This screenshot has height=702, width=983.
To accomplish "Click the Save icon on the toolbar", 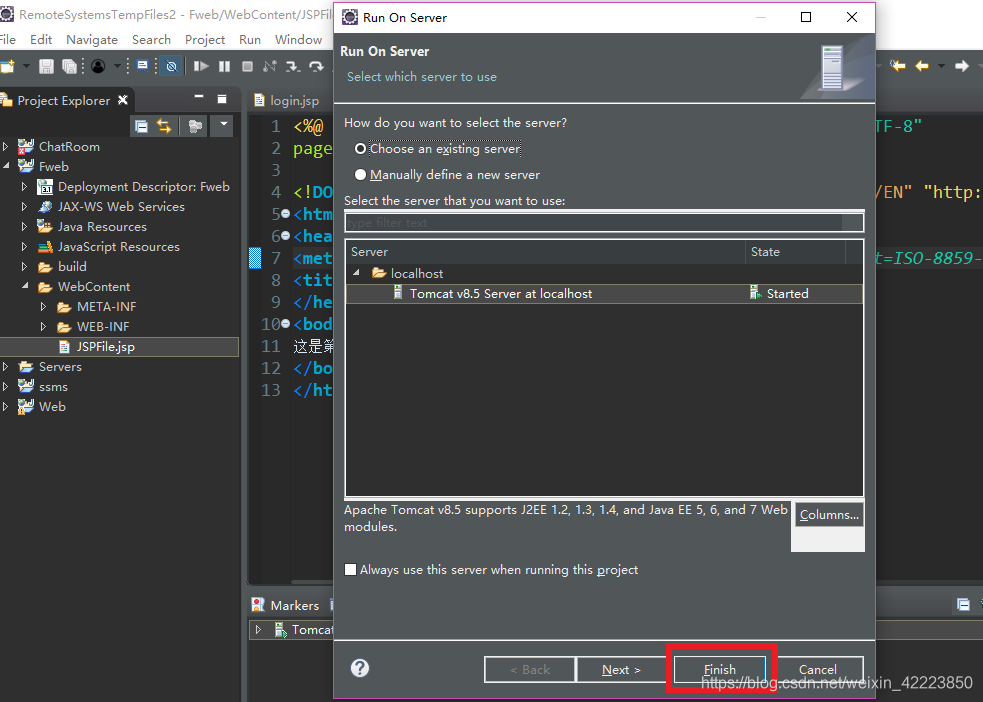I will click(x=47, y=66).
